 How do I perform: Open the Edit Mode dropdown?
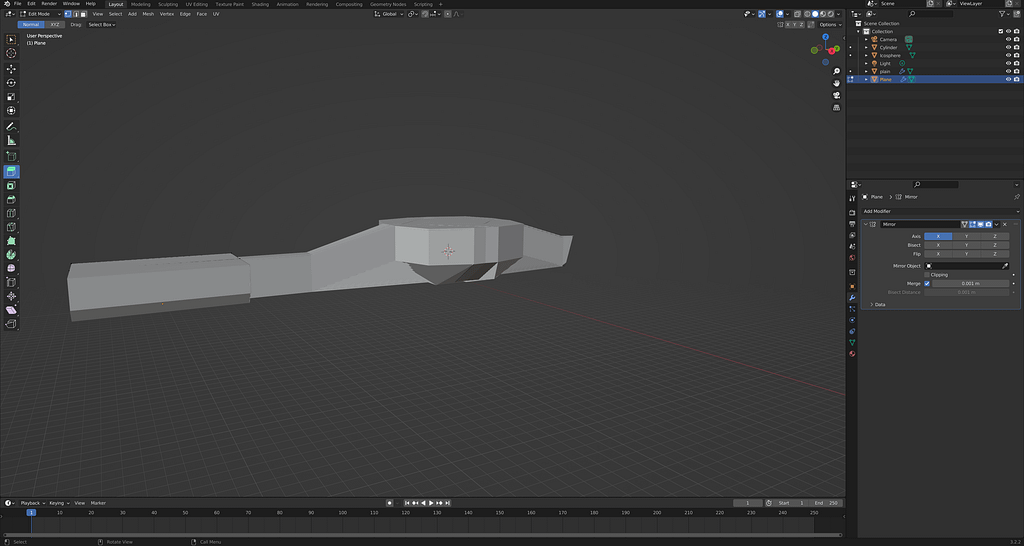40,14
